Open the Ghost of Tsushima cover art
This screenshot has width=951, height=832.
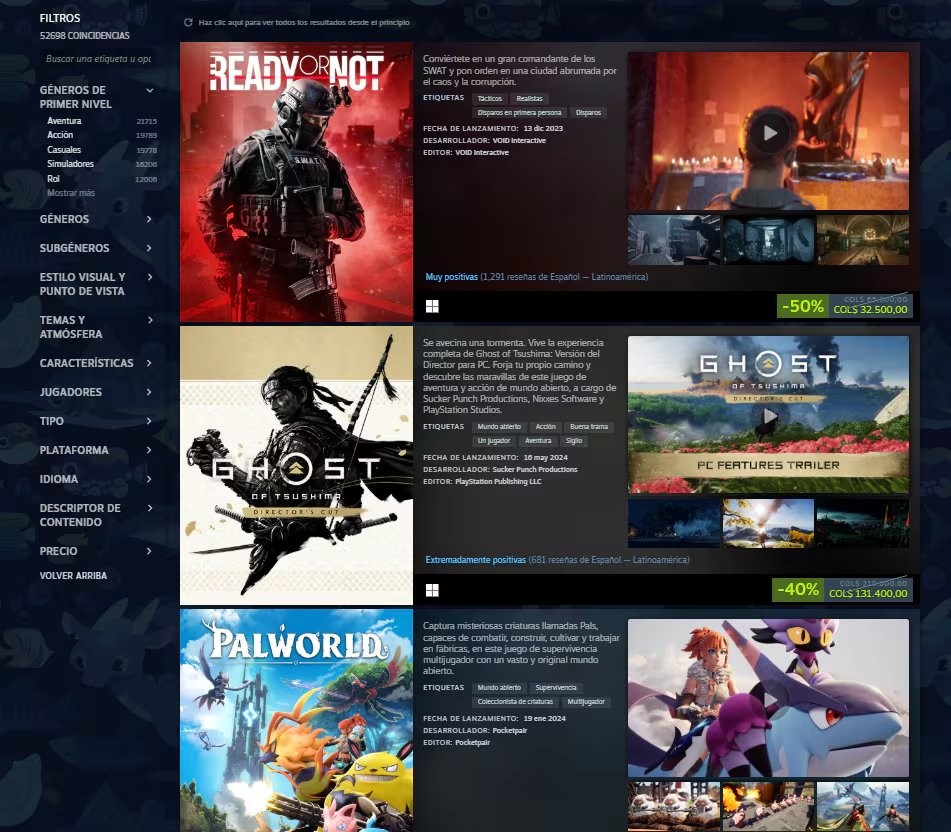(x=297, y=465)
